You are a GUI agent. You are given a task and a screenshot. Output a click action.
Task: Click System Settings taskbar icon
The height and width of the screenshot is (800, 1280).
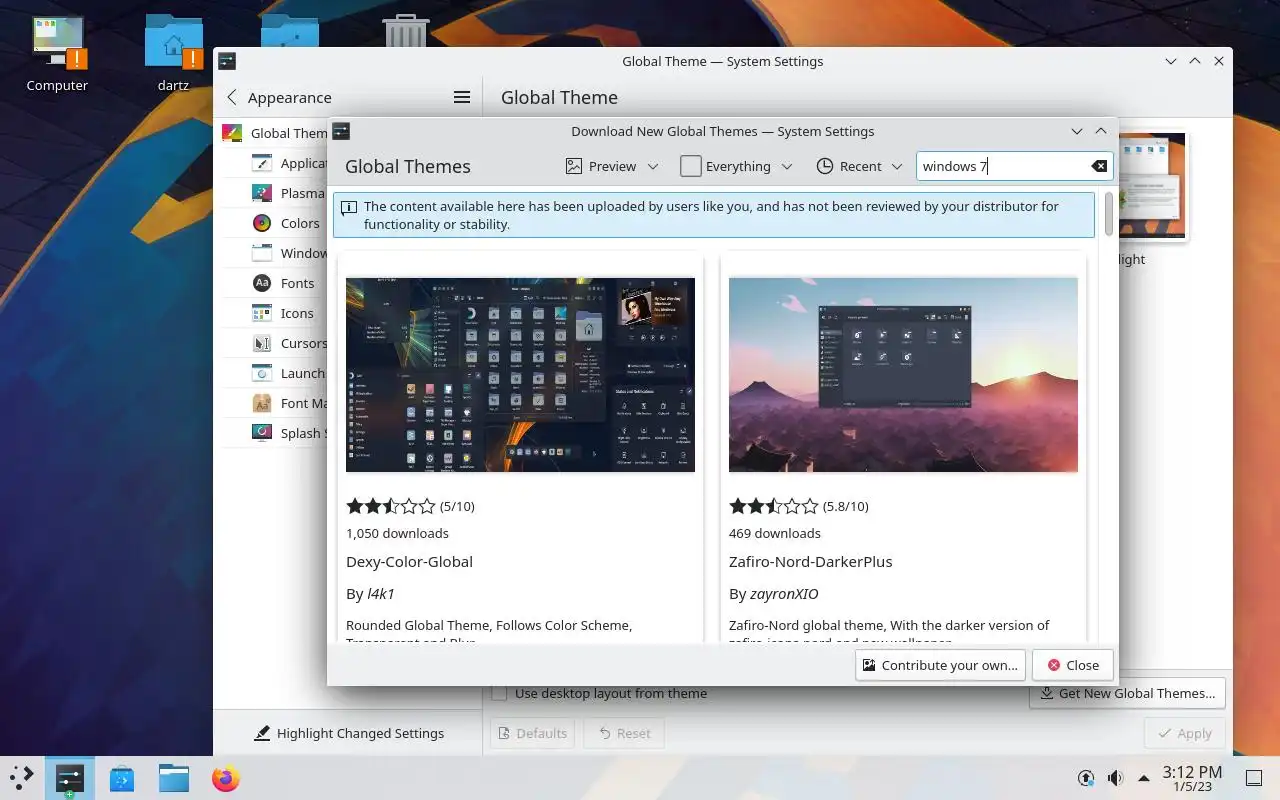pyautogui.click(x=69, y=777)
